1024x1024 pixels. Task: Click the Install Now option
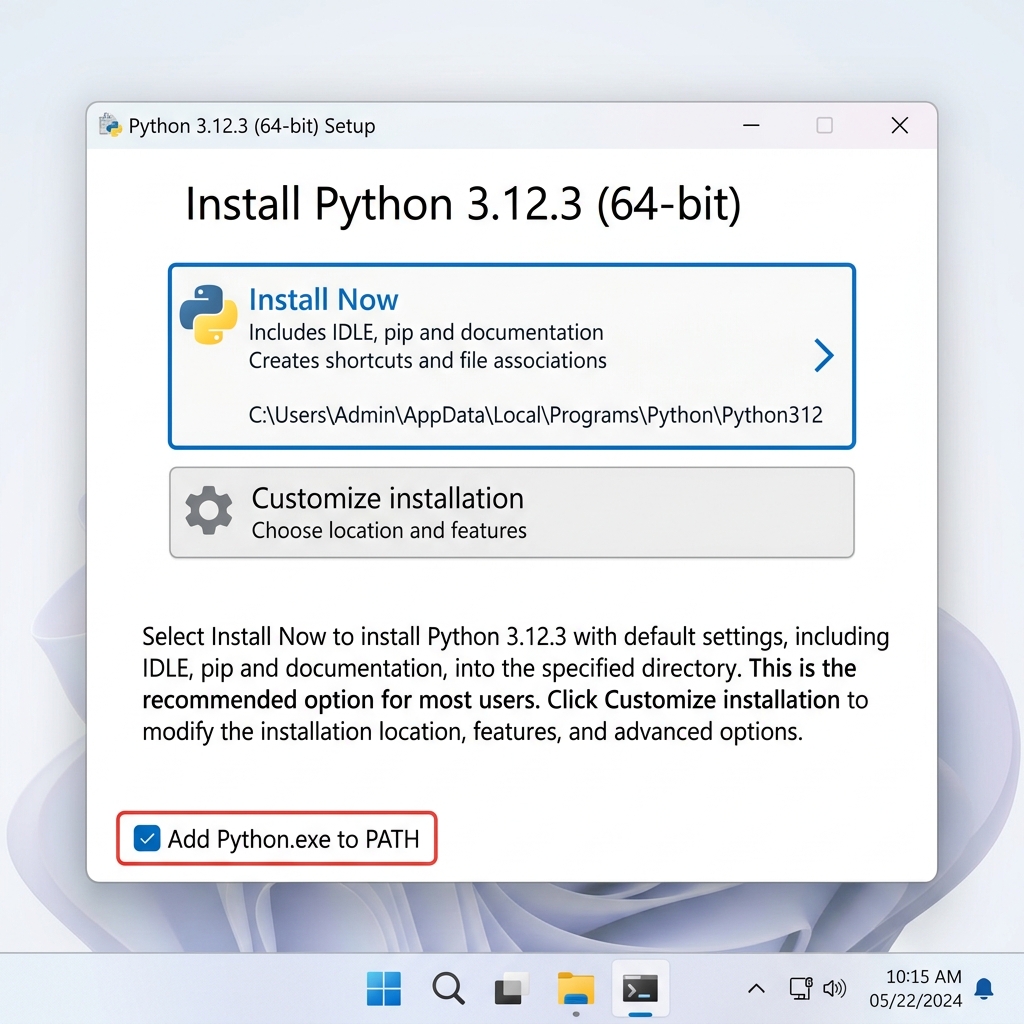click(x=511, y=356)
